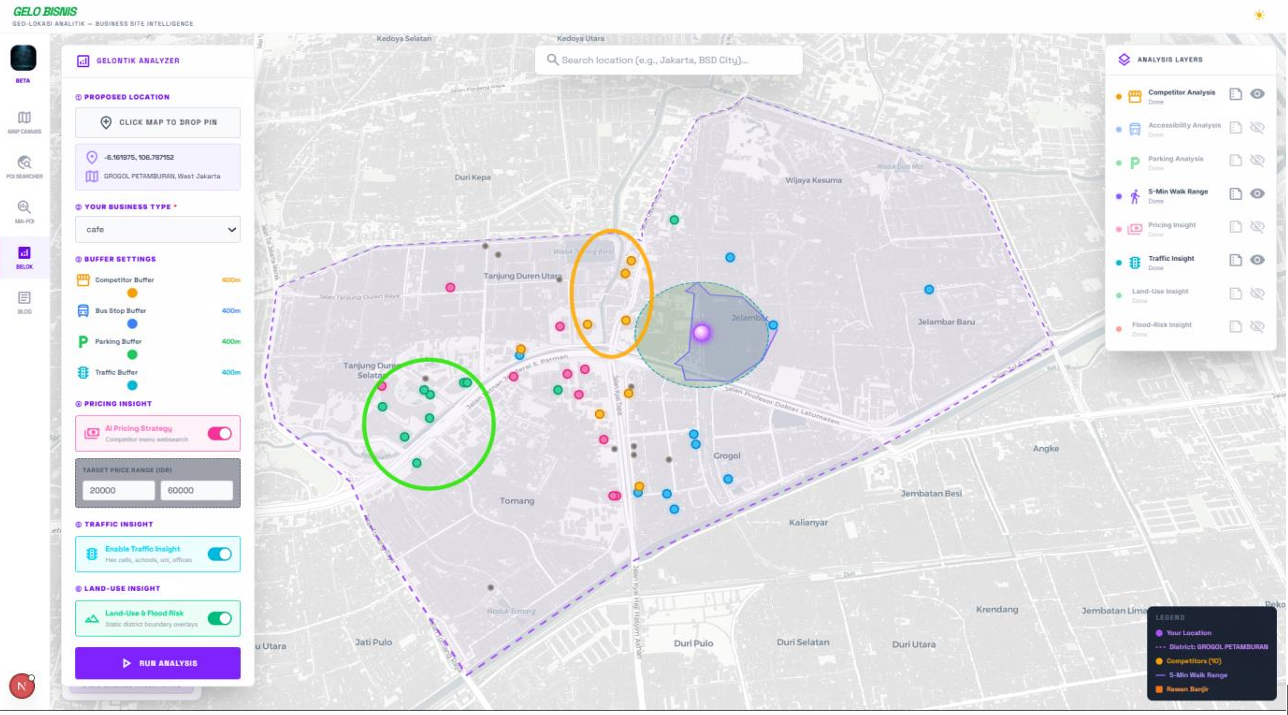Click the Competitor Buffer 400m value

(231, 280)
